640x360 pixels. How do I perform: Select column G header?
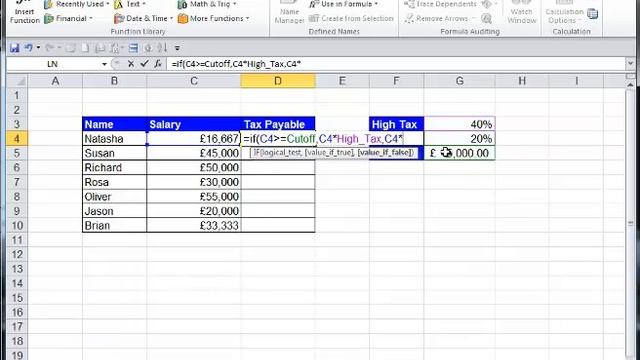pos(460,81)
